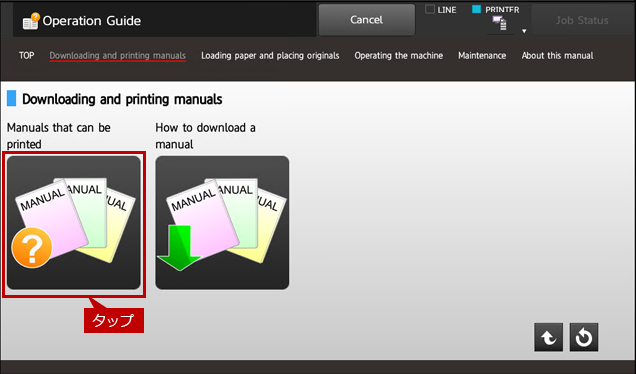Tap the Manuals that can be printed tile
This screenshot has width=636, height=374.
coord(74,223)
